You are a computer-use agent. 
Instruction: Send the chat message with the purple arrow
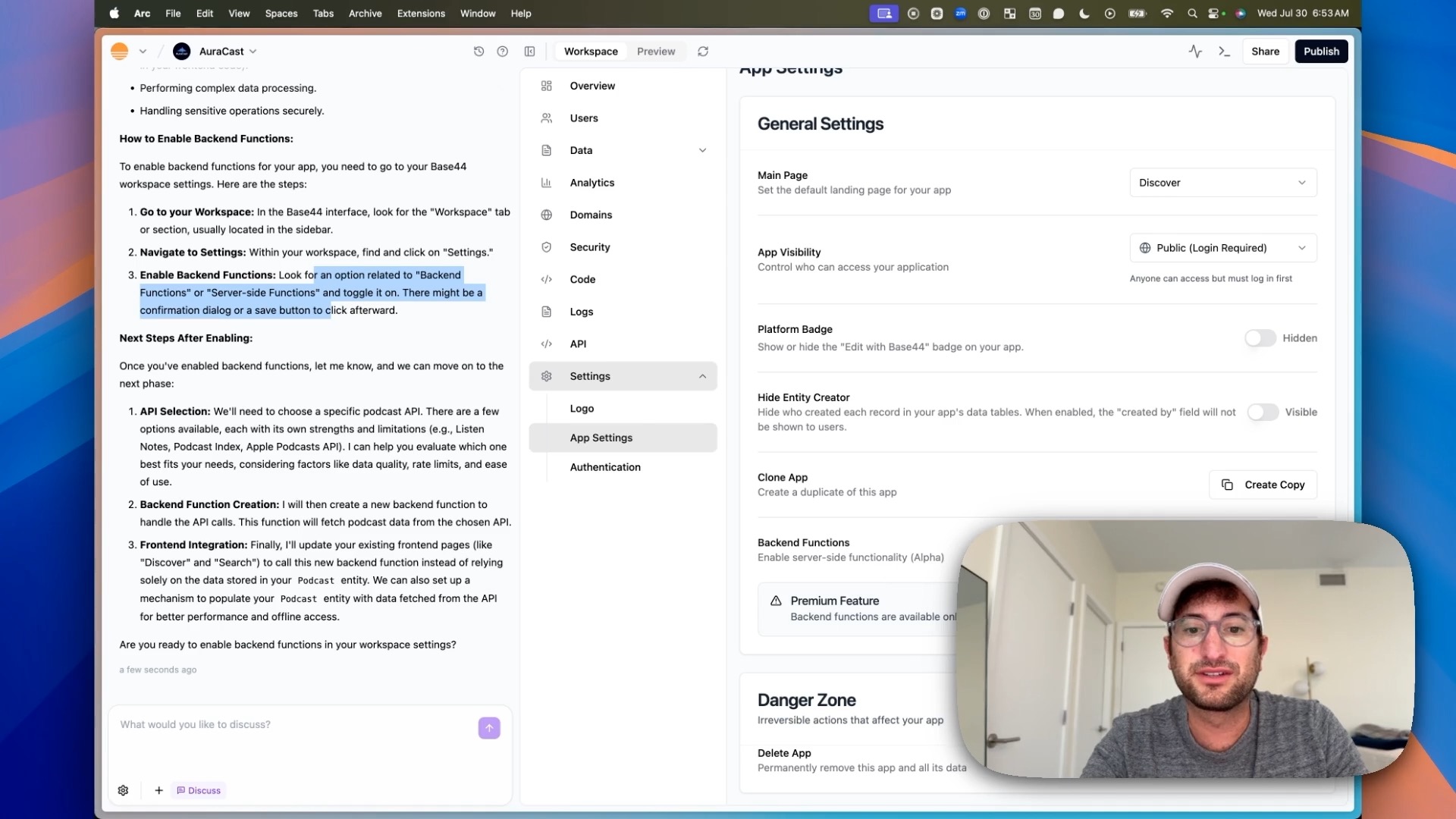pos(489,728)
